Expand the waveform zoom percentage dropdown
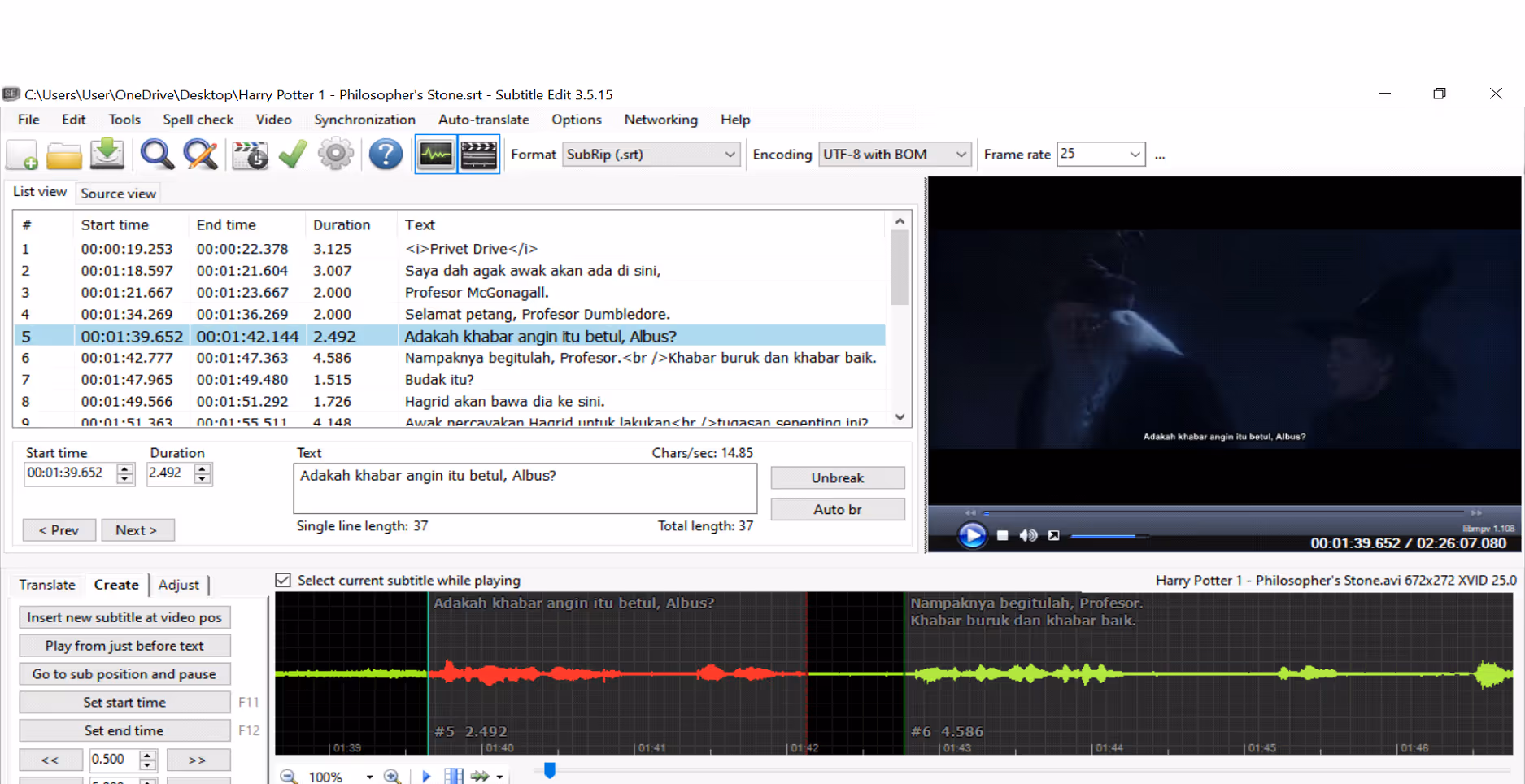The image size is (1525, 784). pyautogui.click(x=368, y=776)
